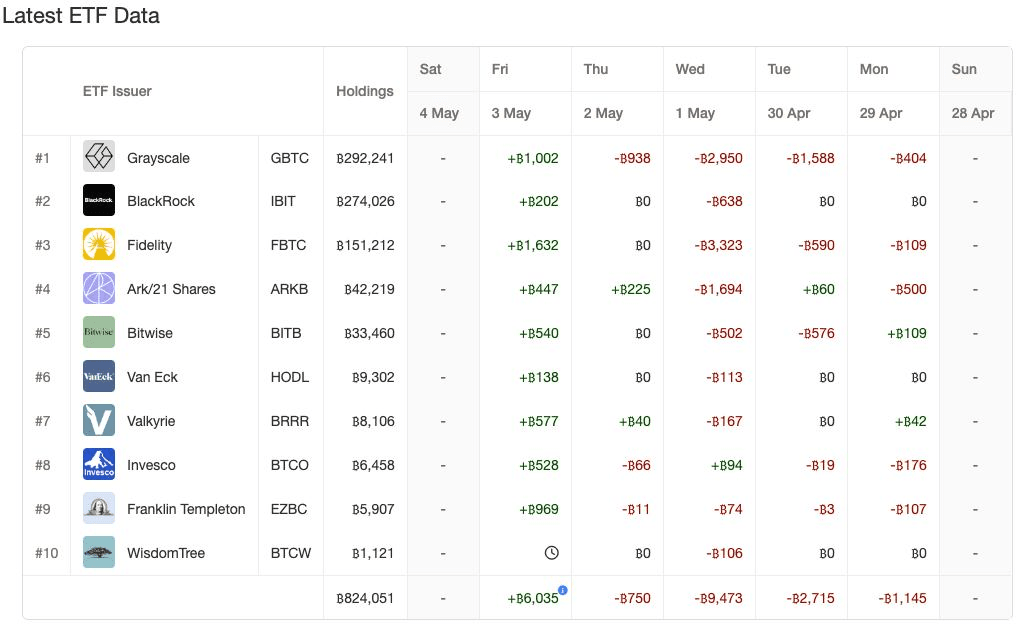
Task: Select the GBTC ticker symbol
Action: [x=290, y=158]
